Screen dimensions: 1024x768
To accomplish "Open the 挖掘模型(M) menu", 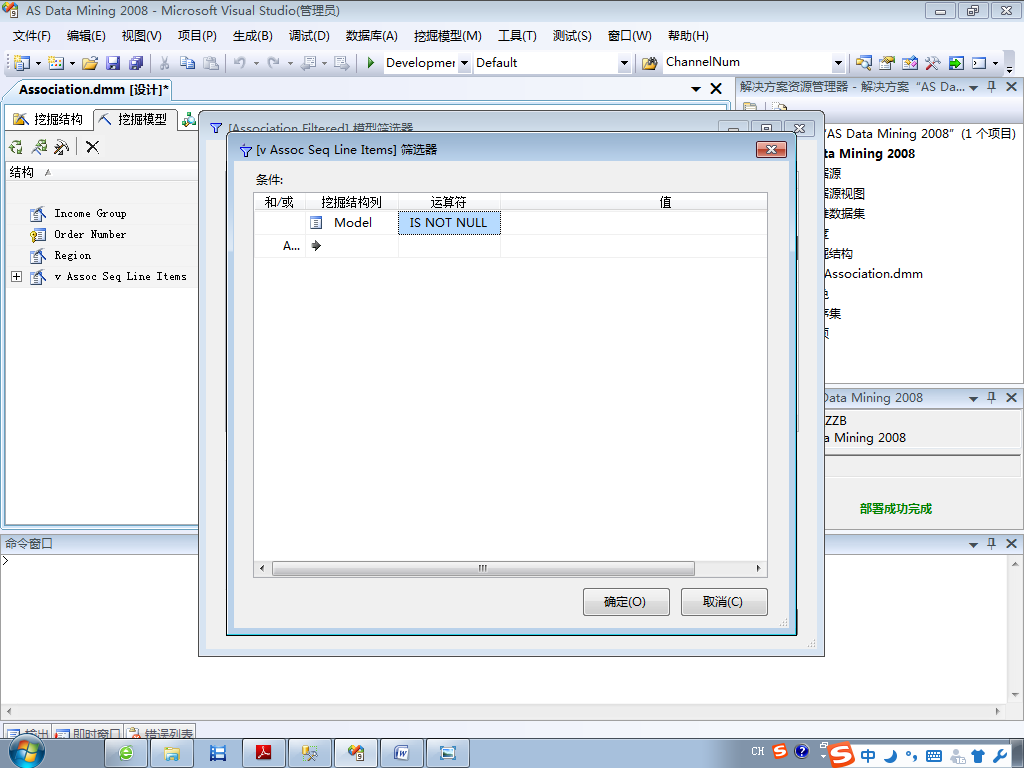I will click(448, 36).
